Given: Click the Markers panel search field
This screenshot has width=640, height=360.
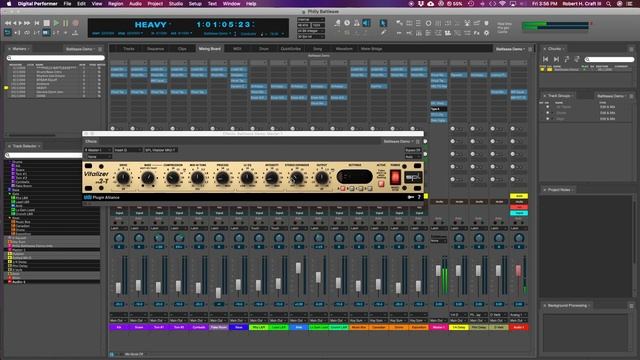Looking at the screenshot, I should pyautogui.click(x=56, y=58).
